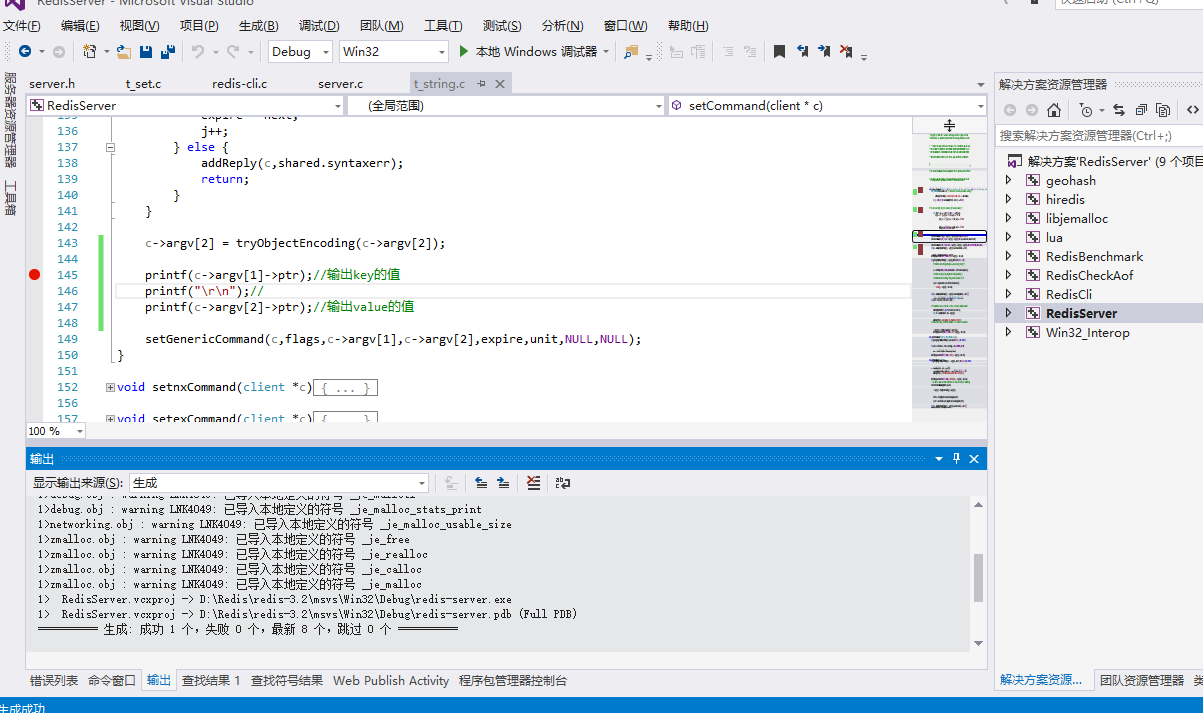Clear all text in the Output panel
Viewport: 1203px width, 713px height.
click(x=533, y=483)
